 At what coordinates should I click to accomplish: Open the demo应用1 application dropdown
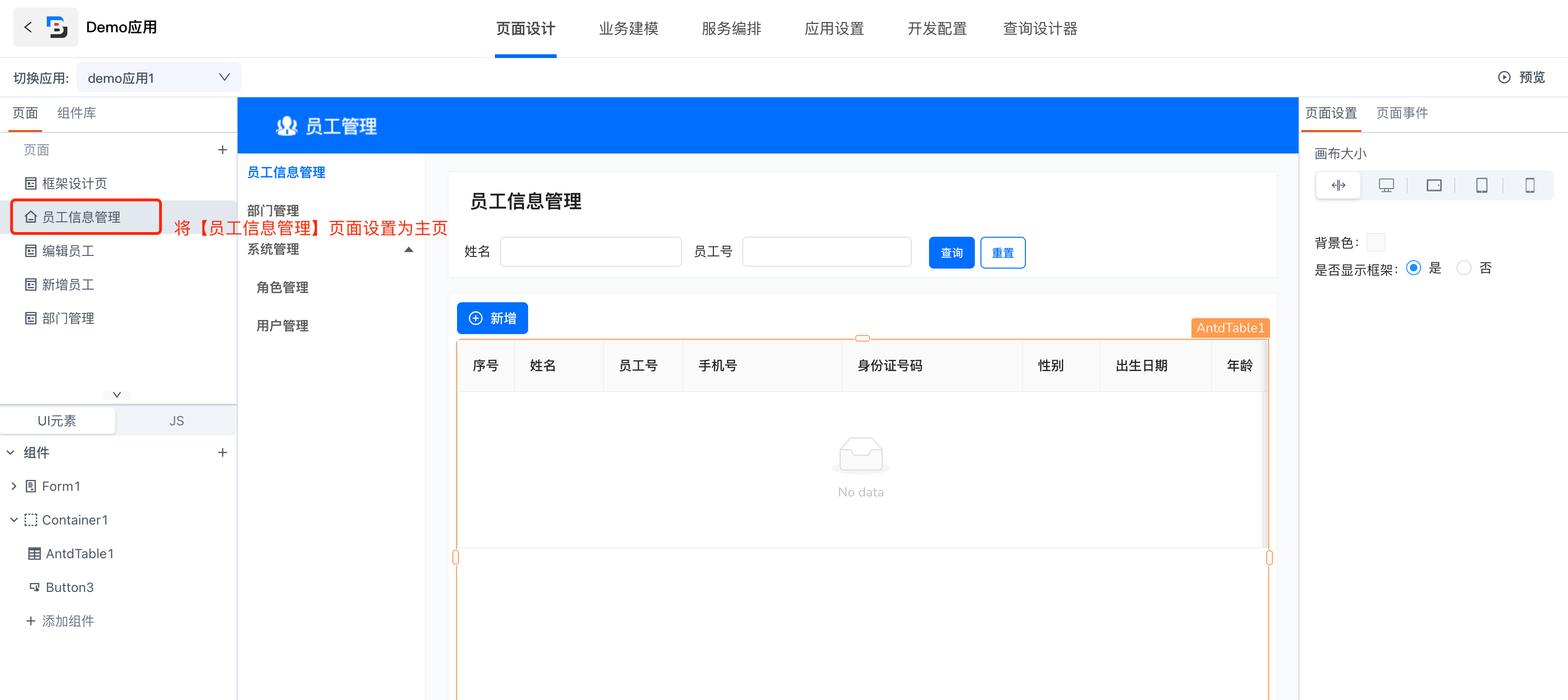[158, 78]
